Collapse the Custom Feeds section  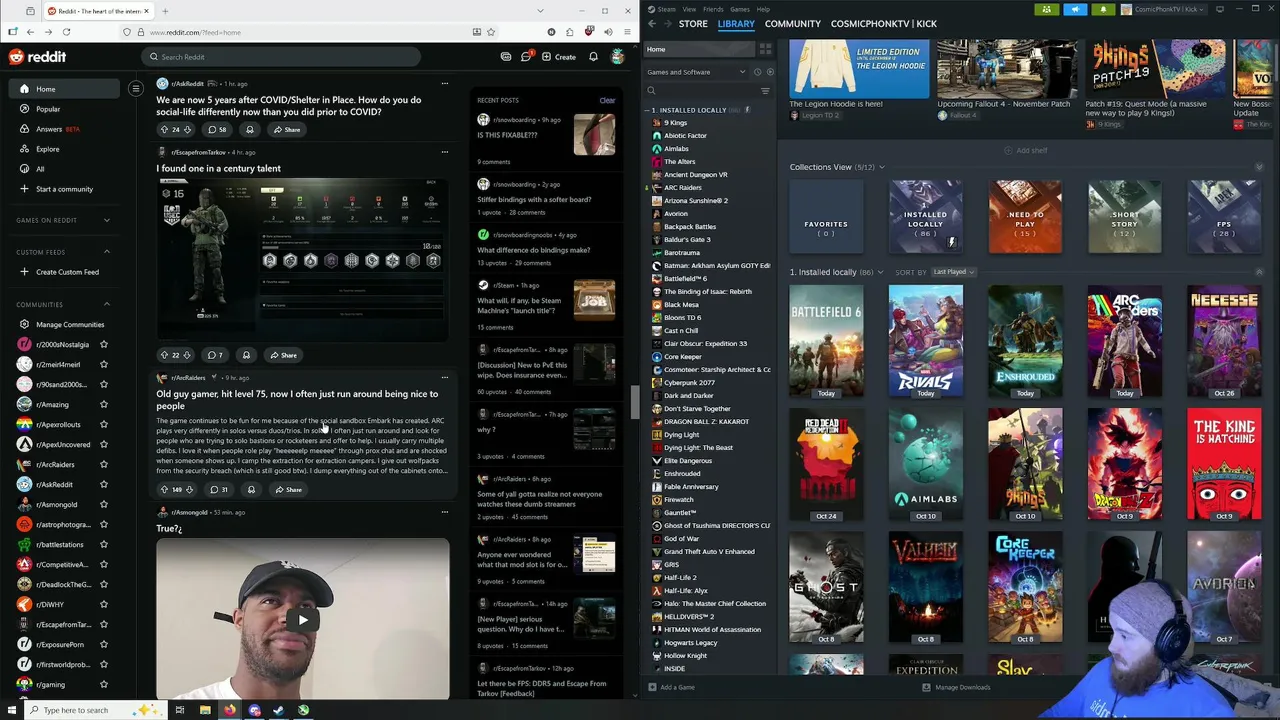tap(107, 252)
